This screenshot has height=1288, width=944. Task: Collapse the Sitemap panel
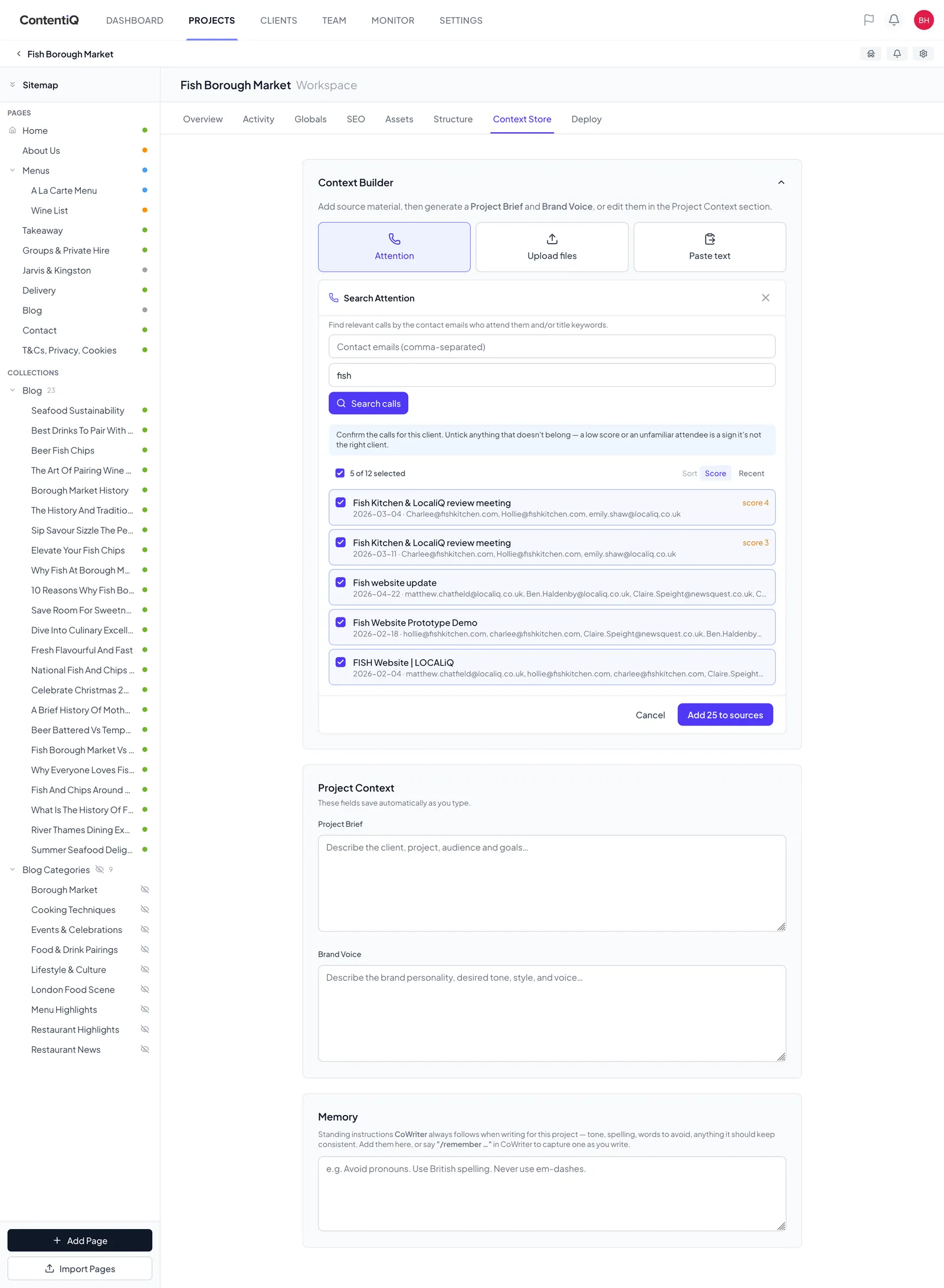pyautogui.click(x=12, y=85)
